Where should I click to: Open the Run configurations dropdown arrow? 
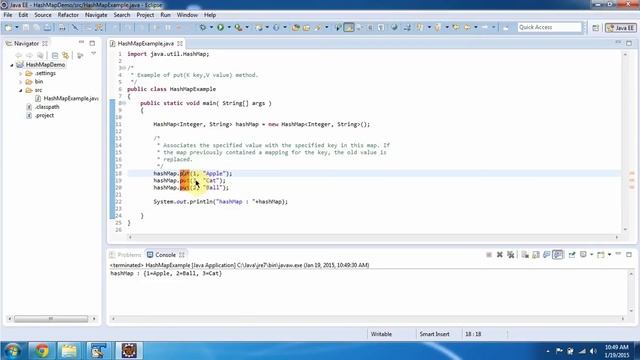point(229,27)
